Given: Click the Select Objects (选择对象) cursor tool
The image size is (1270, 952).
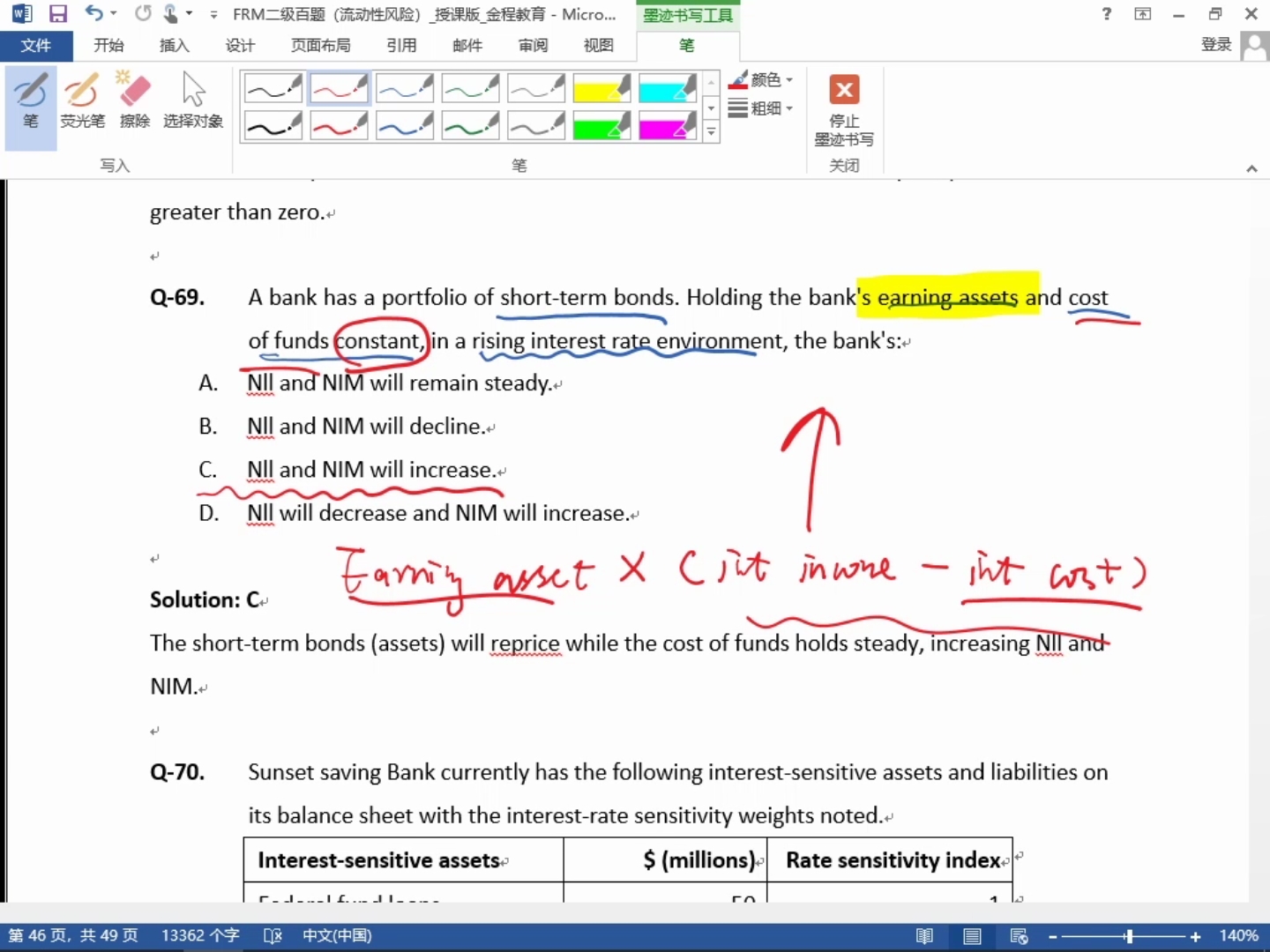Looking at the screenshot, I should [193, 102].
